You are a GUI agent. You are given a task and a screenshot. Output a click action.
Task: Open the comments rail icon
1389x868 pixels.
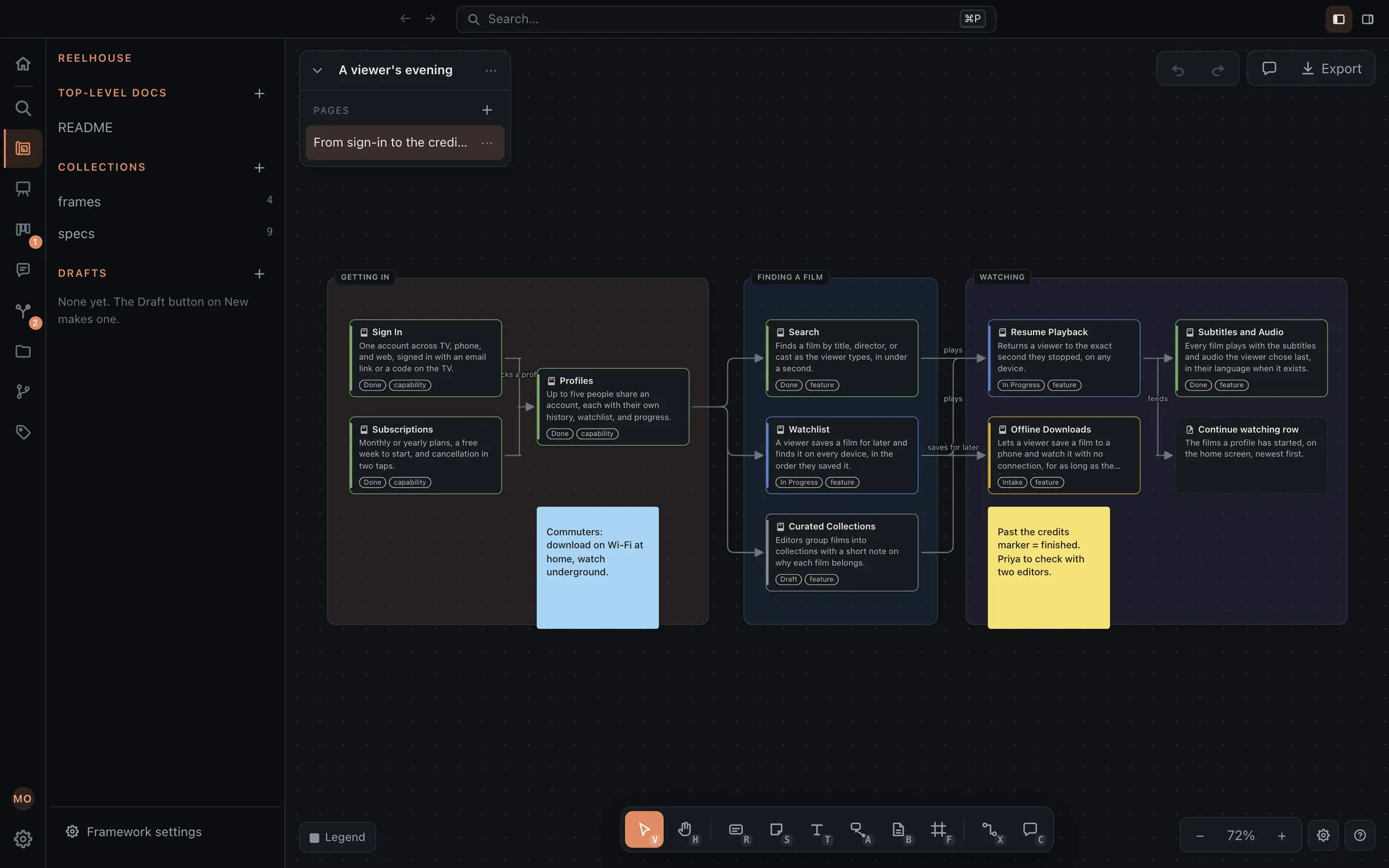(23, 270)
